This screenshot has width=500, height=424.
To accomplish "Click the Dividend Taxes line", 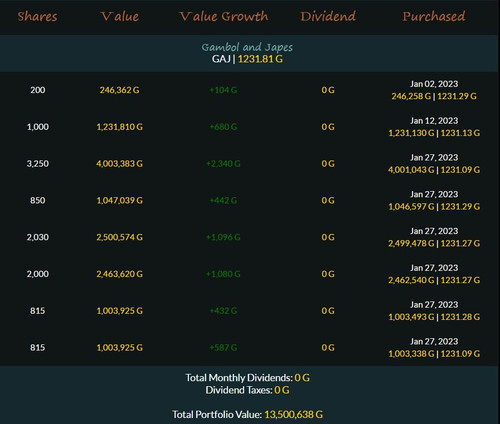I will (x=247, y=390).
